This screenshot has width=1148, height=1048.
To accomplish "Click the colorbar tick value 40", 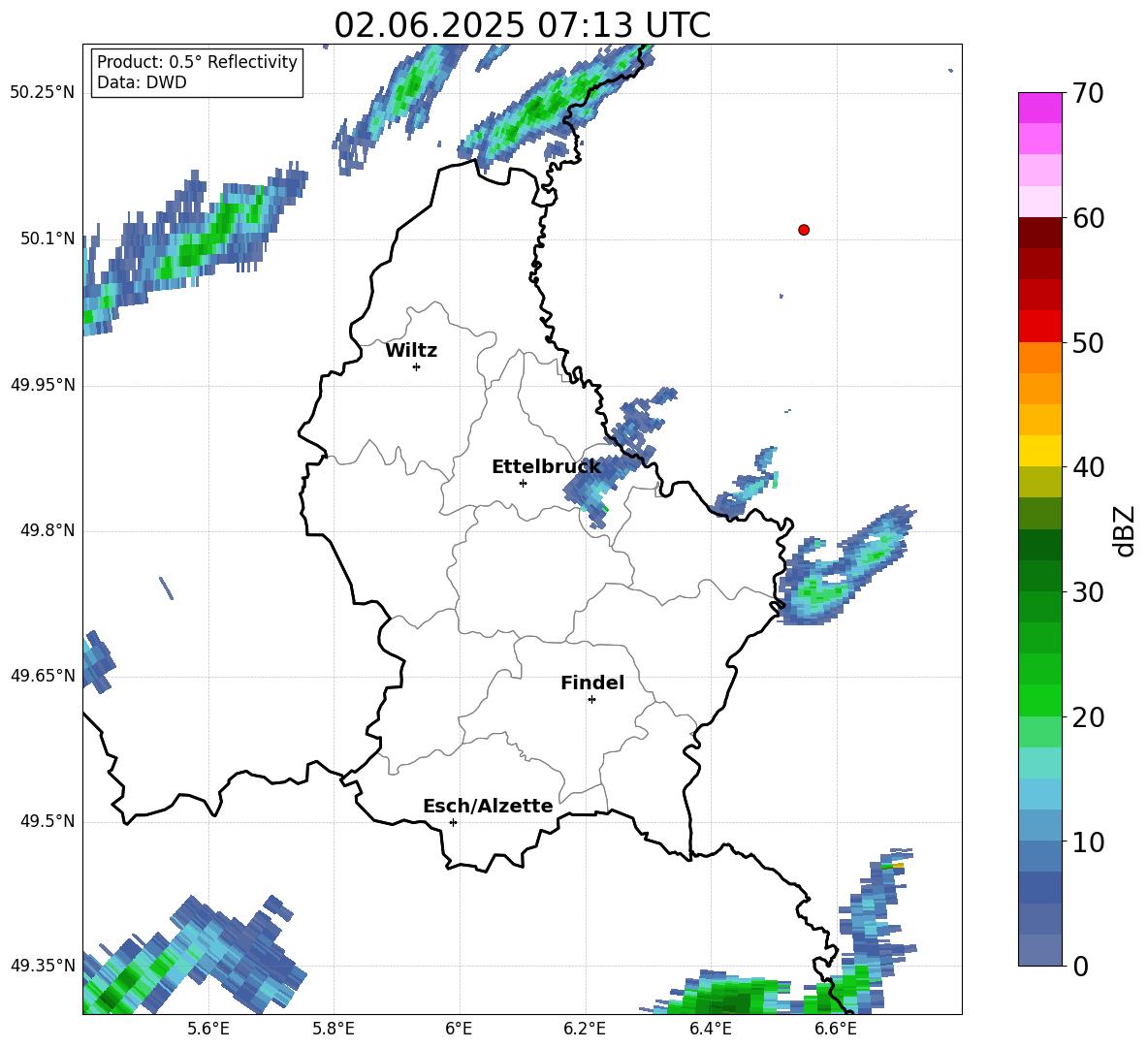I will coord(1088,467).
